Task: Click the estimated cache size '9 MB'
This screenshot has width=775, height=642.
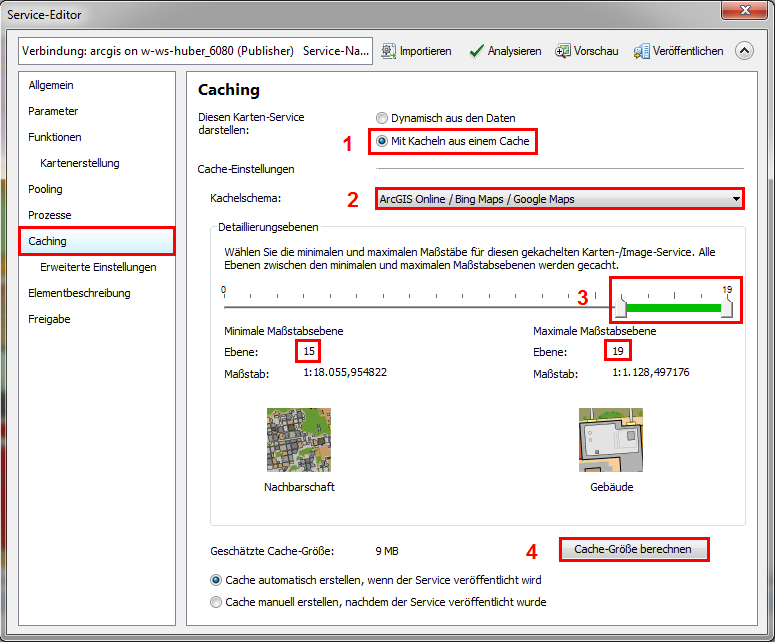Action: pyautogui.click(x=387, y=551)
